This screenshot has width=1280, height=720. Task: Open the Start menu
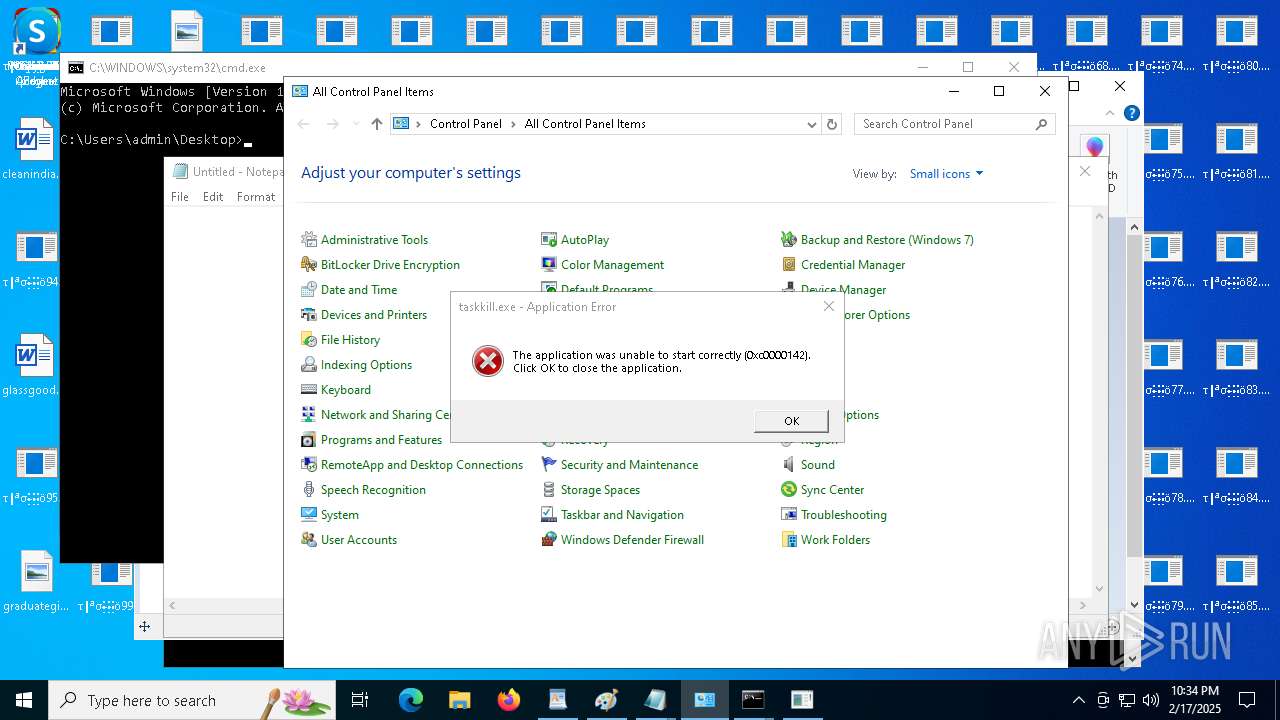click(24, 700)
